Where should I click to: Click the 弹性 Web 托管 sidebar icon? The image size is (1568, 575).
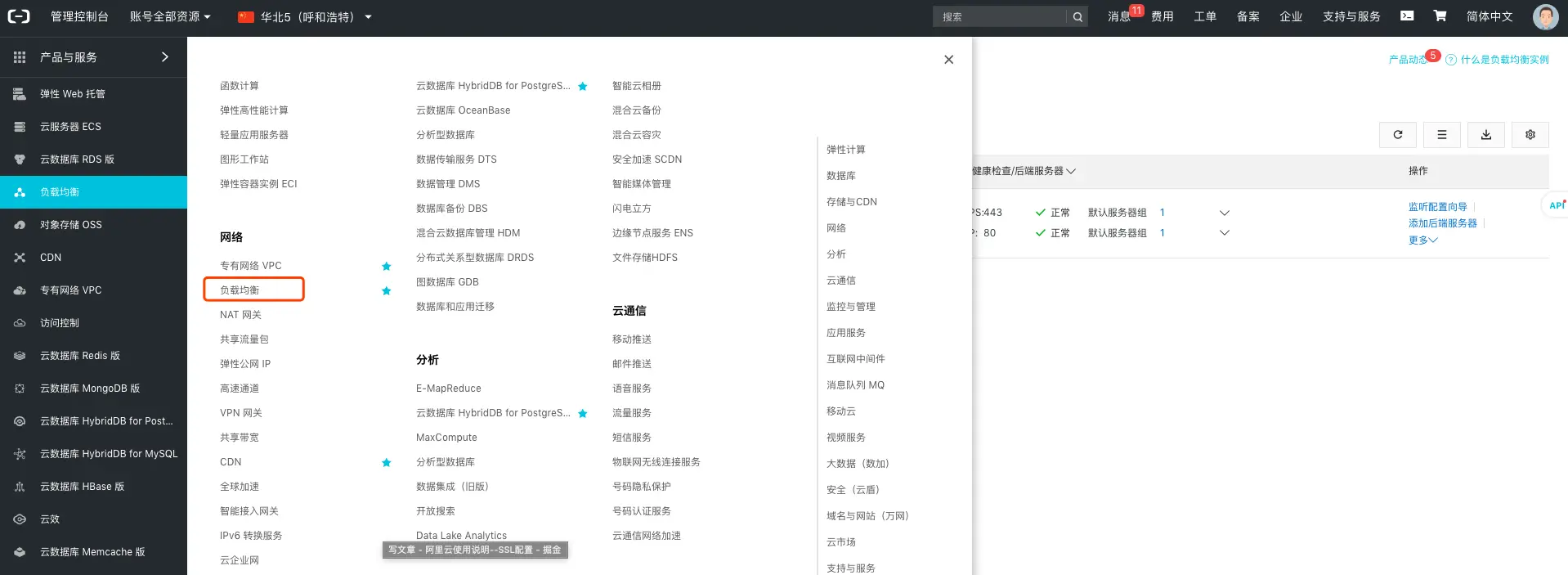(x=20, y=94)
